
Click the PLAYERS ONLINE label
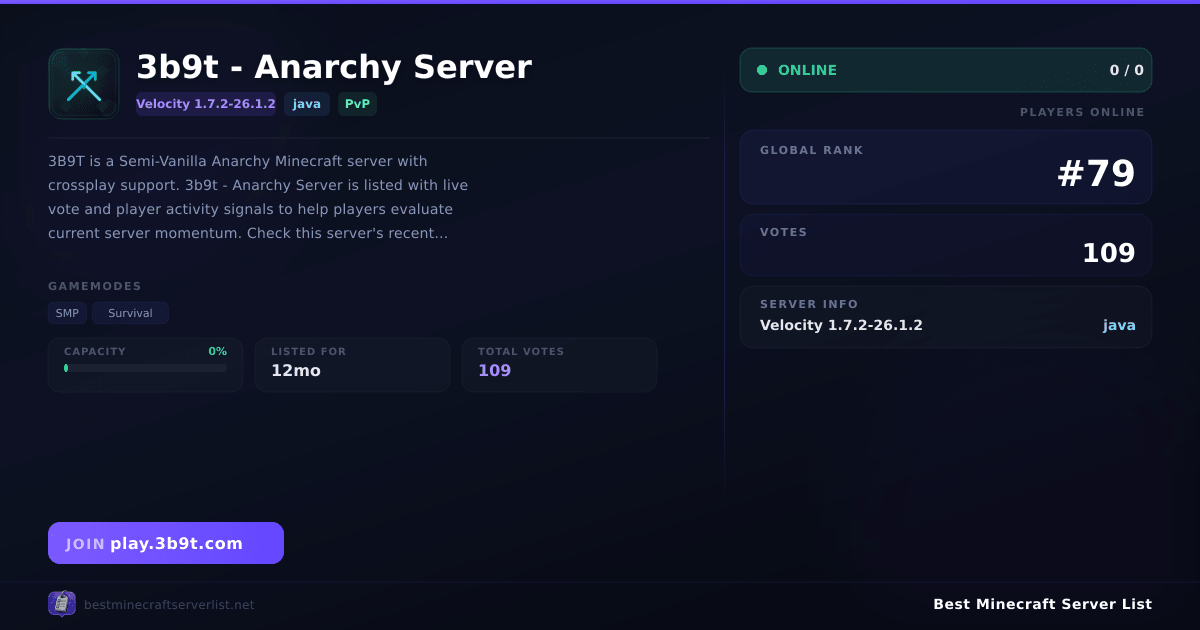point(1082,112)
